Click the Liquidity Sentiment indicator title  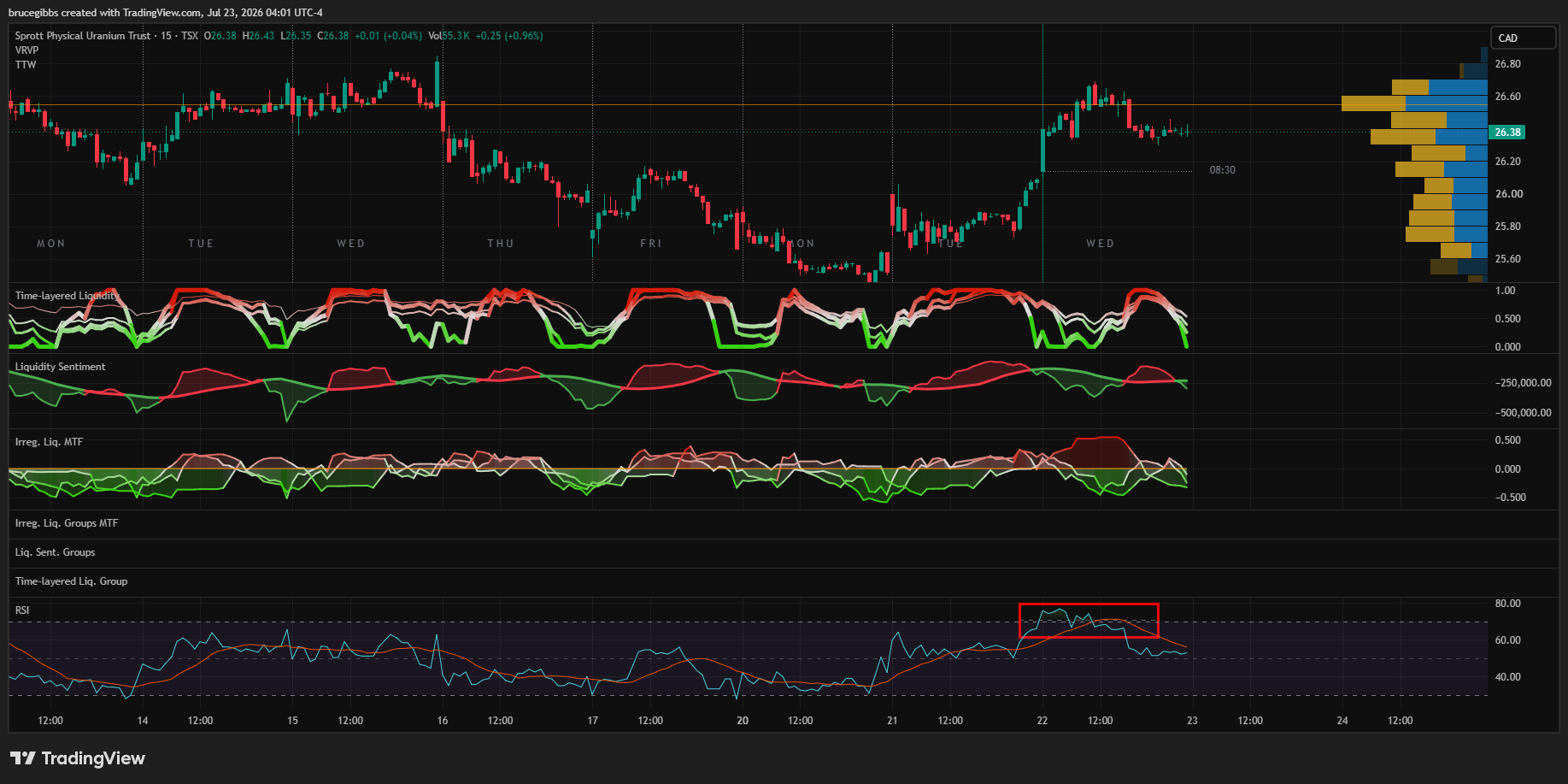tap(61, 367)
